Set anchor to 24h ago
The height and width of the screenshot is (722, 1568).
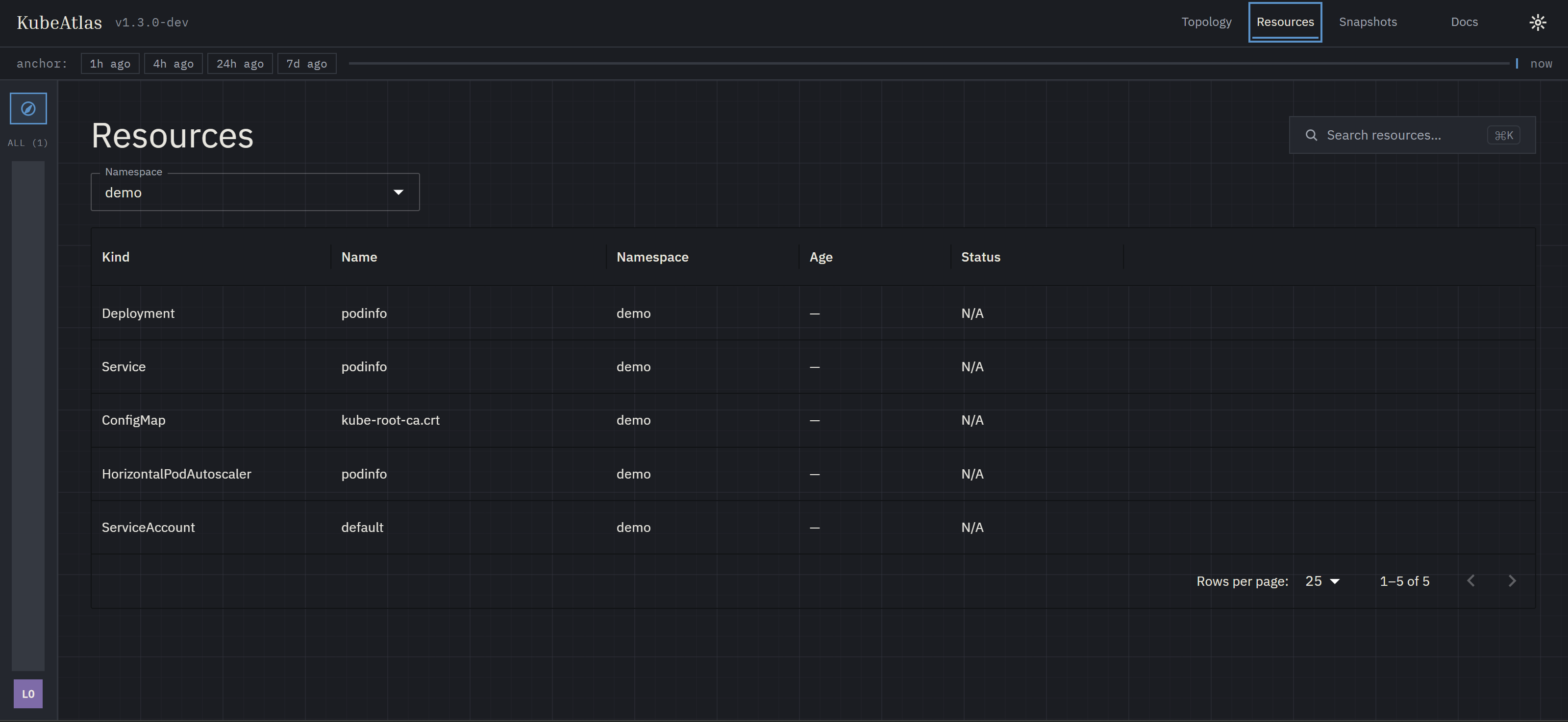[x=240, y=63]
